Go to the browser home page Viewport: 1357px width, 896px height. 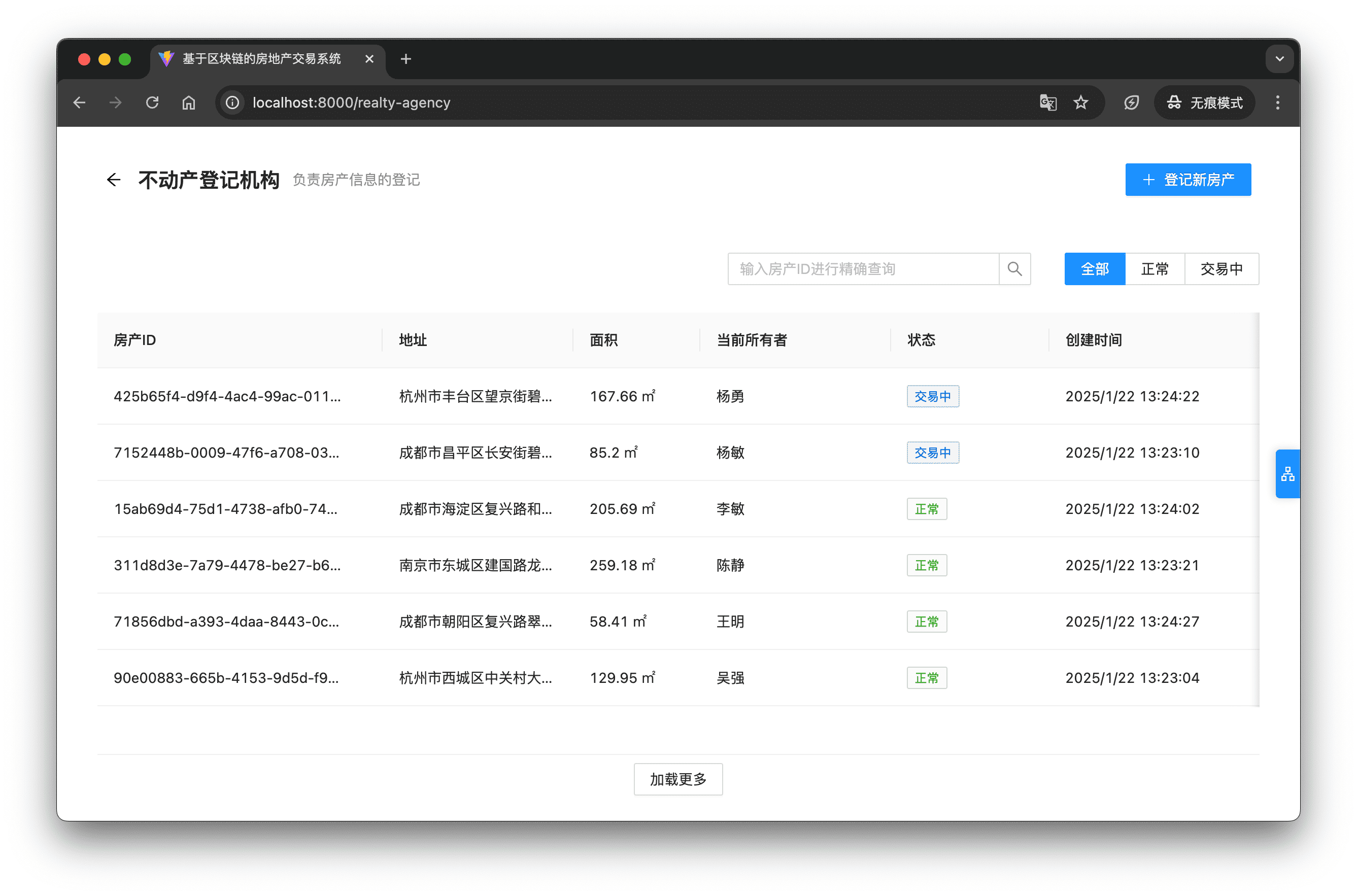[189, 103]
